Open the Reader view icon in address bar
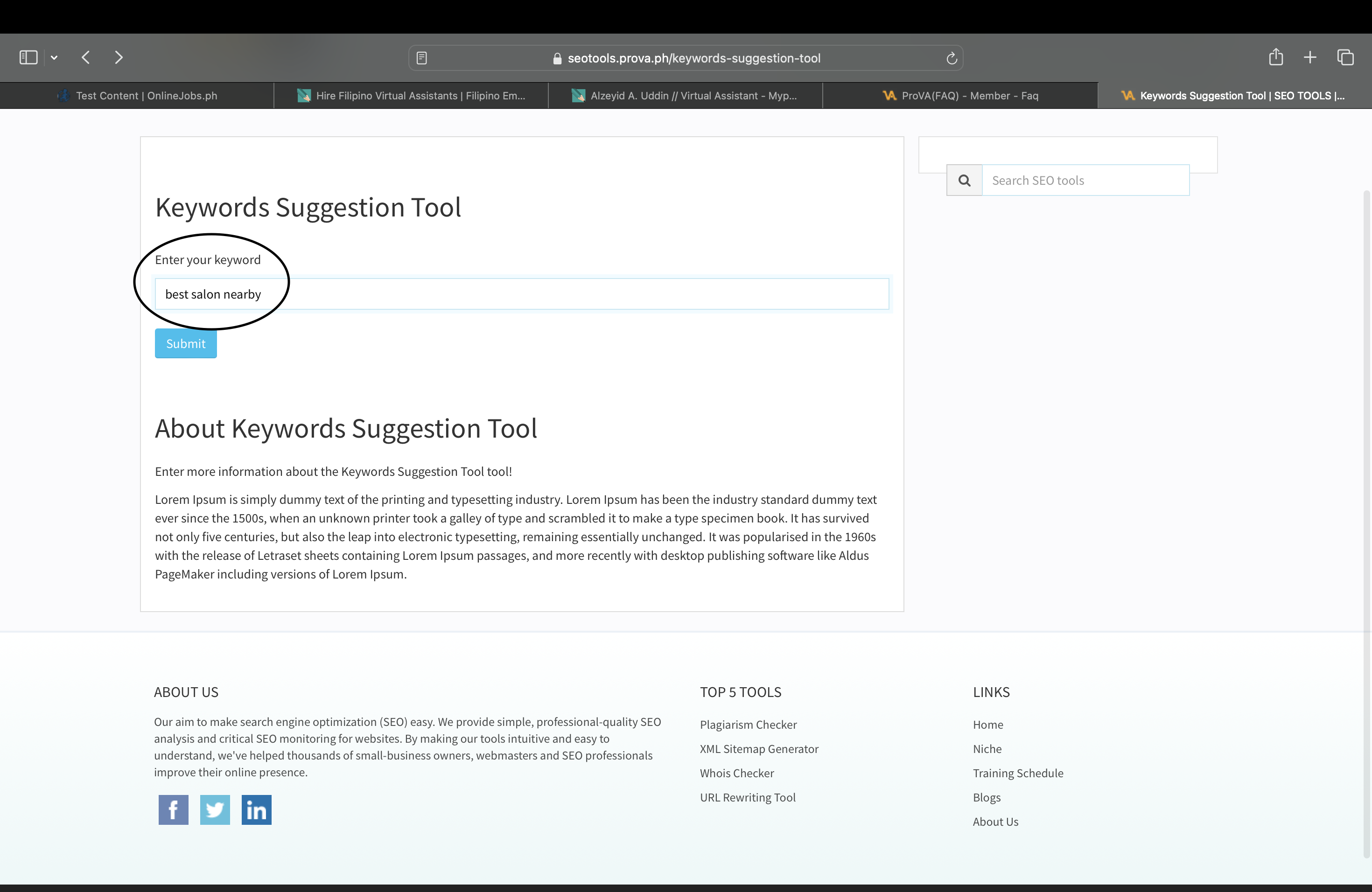1372x892 pixels. tap(422, 58)
